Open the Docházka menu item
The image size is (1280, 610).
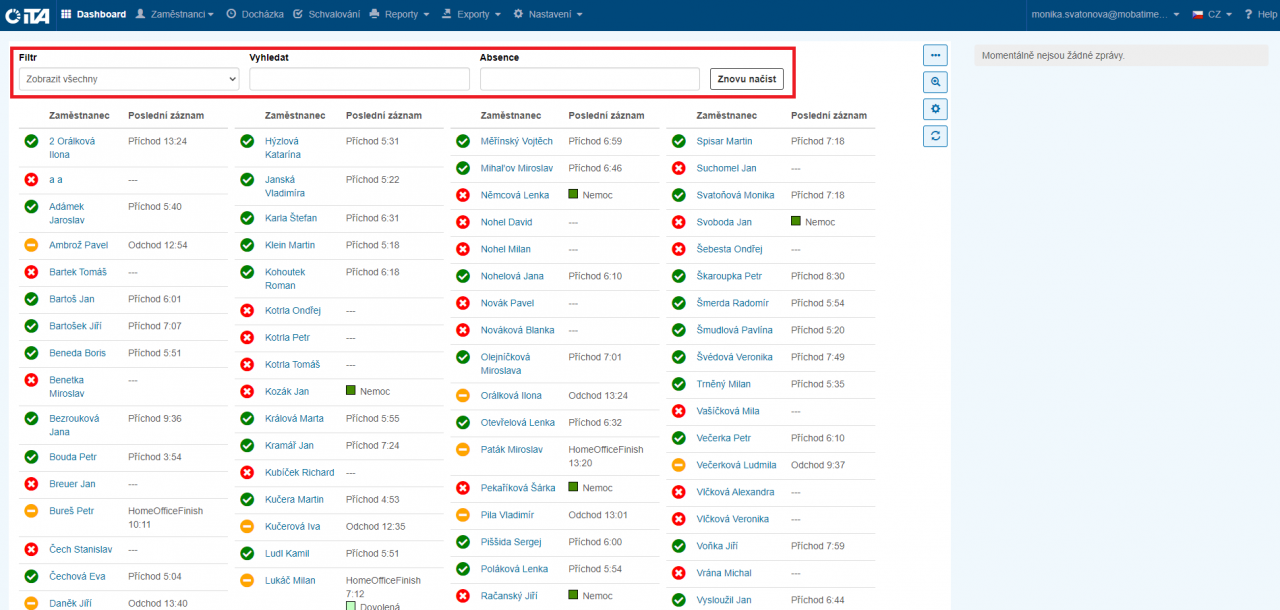[255, 14]
